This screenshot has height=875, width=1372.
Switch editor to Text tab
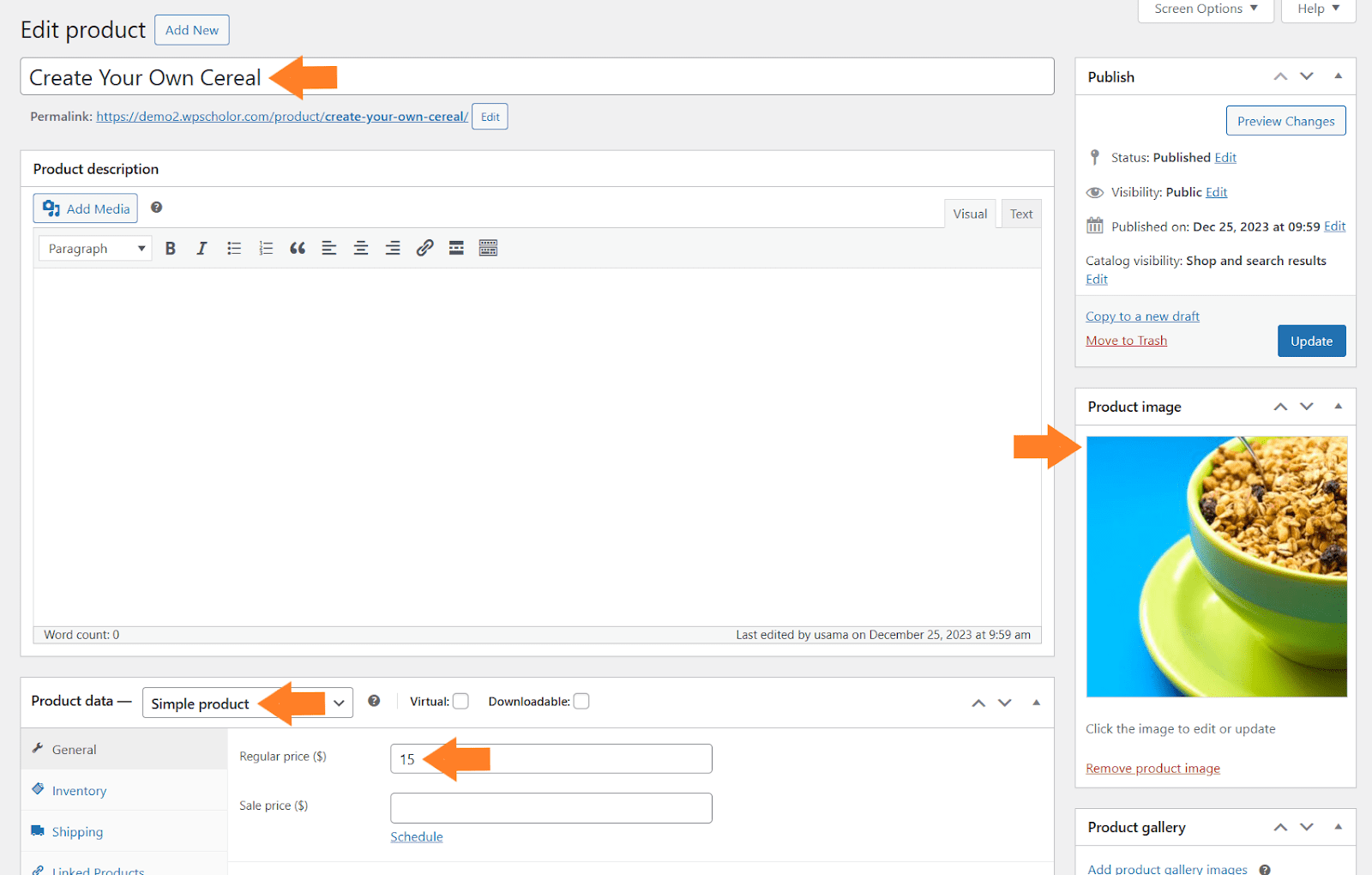(1021, 214)
